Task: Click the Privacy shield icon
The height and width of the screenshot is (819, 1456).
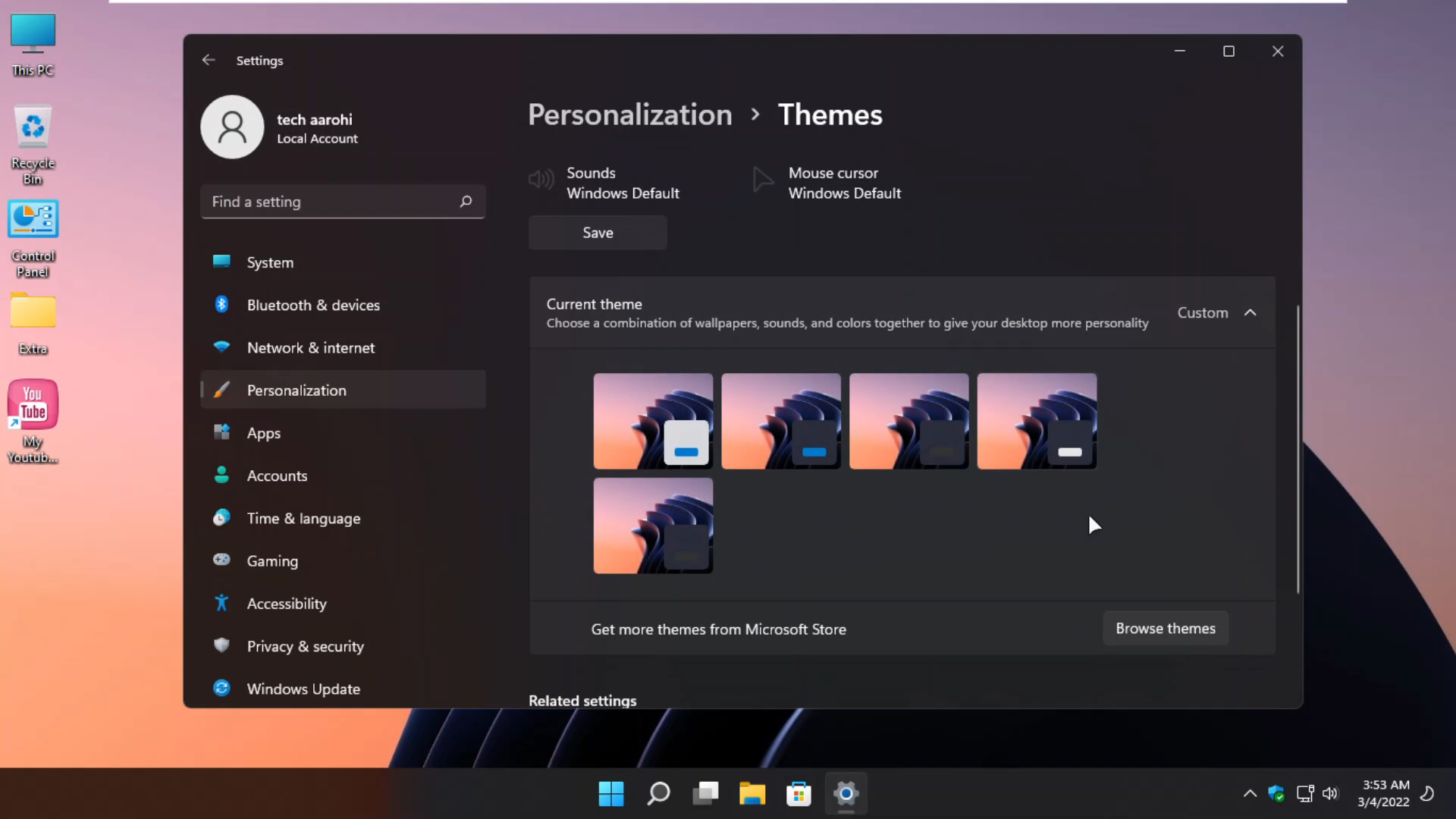Action: click(221, 645)
